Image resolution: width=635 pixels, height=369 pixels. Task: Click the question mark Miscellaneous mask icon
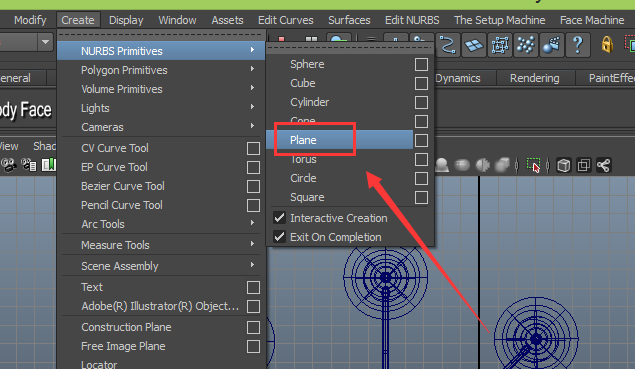(577, 45)
